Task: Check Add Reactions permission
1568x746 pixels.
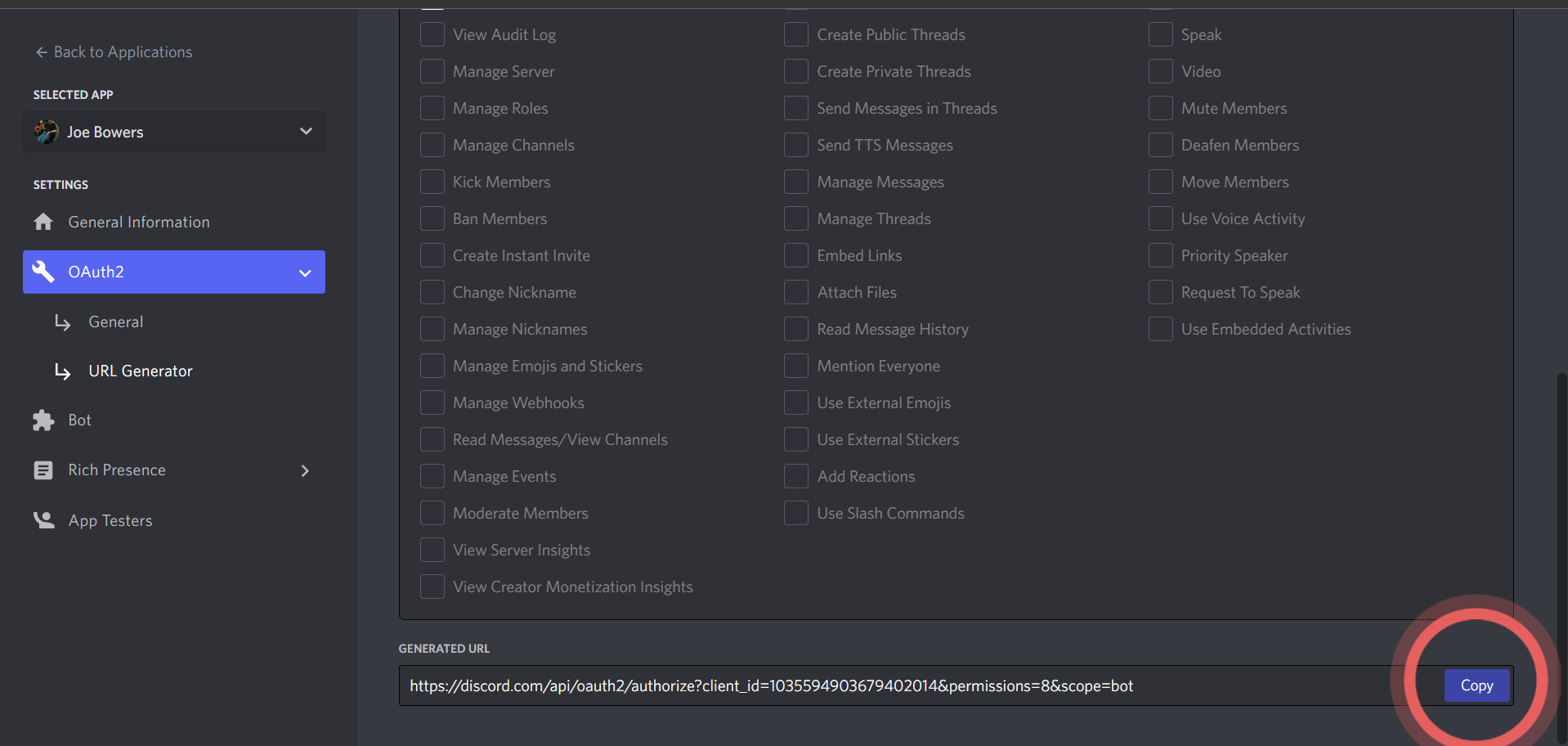Action: point(796,476)
